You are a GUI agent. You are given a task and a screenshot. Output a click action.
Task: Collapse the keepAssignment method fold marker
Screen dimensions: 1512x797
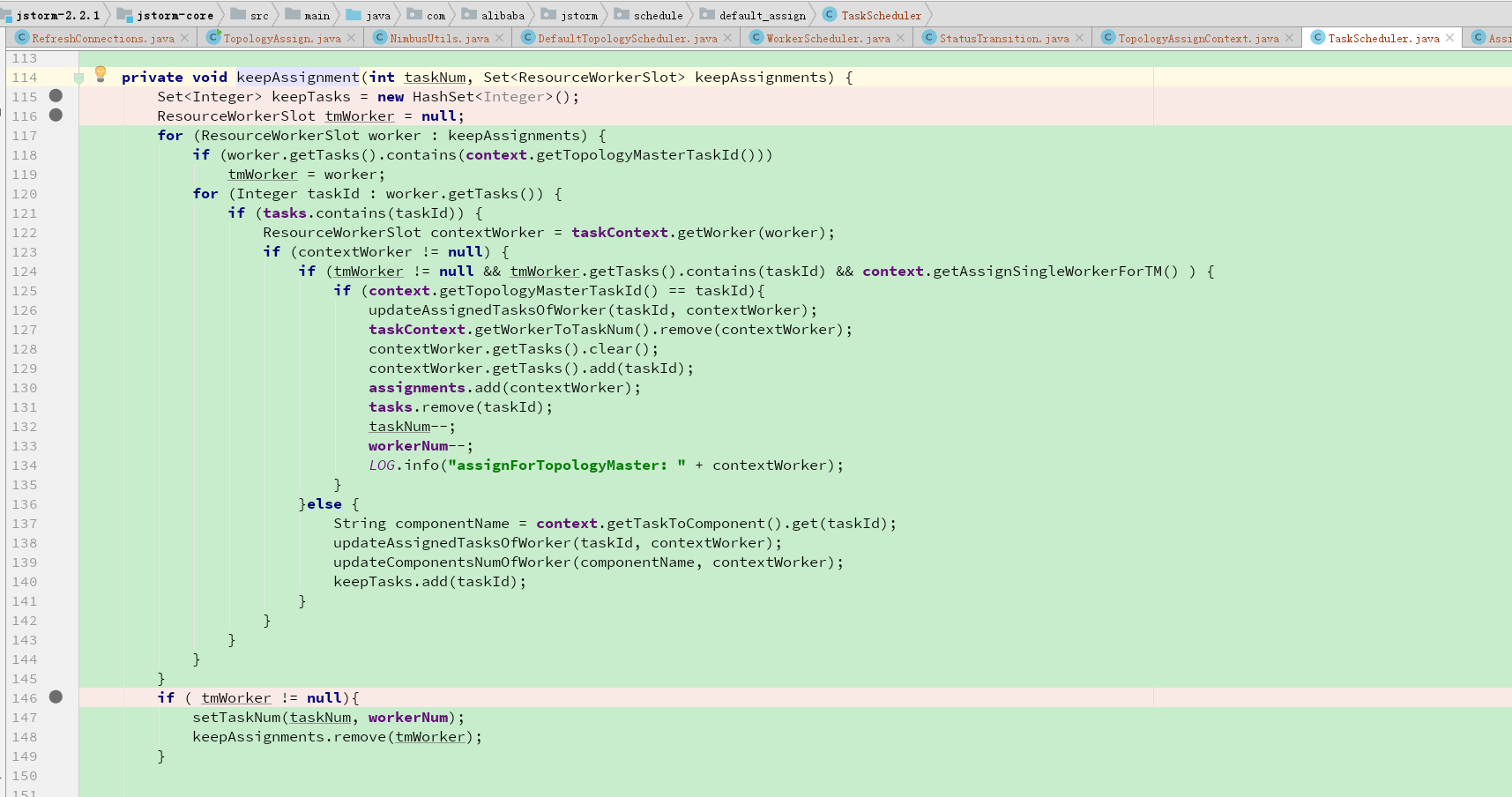click(78, 78)
